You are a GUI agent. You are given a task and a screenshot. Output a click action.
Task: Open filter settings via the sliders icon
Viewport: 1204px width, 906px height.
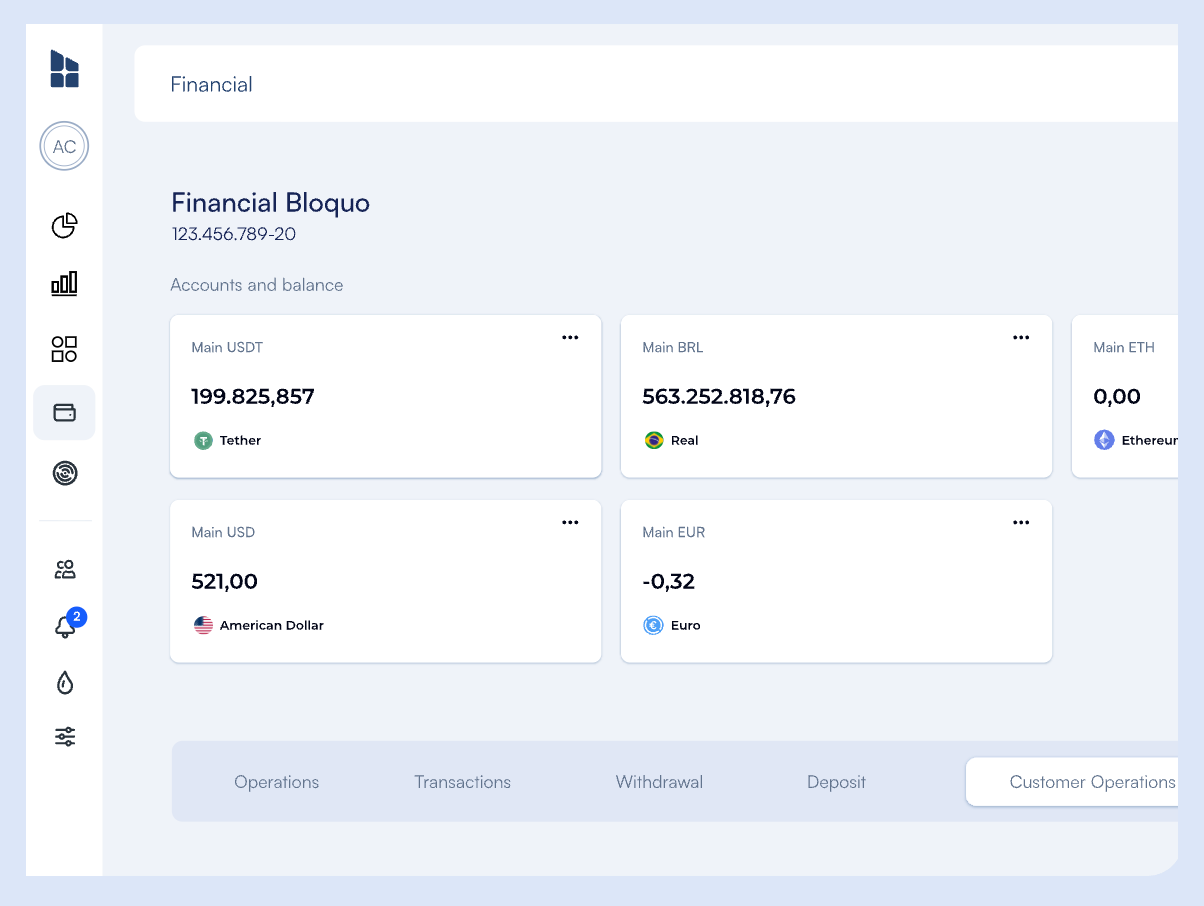tap(63, 736)
